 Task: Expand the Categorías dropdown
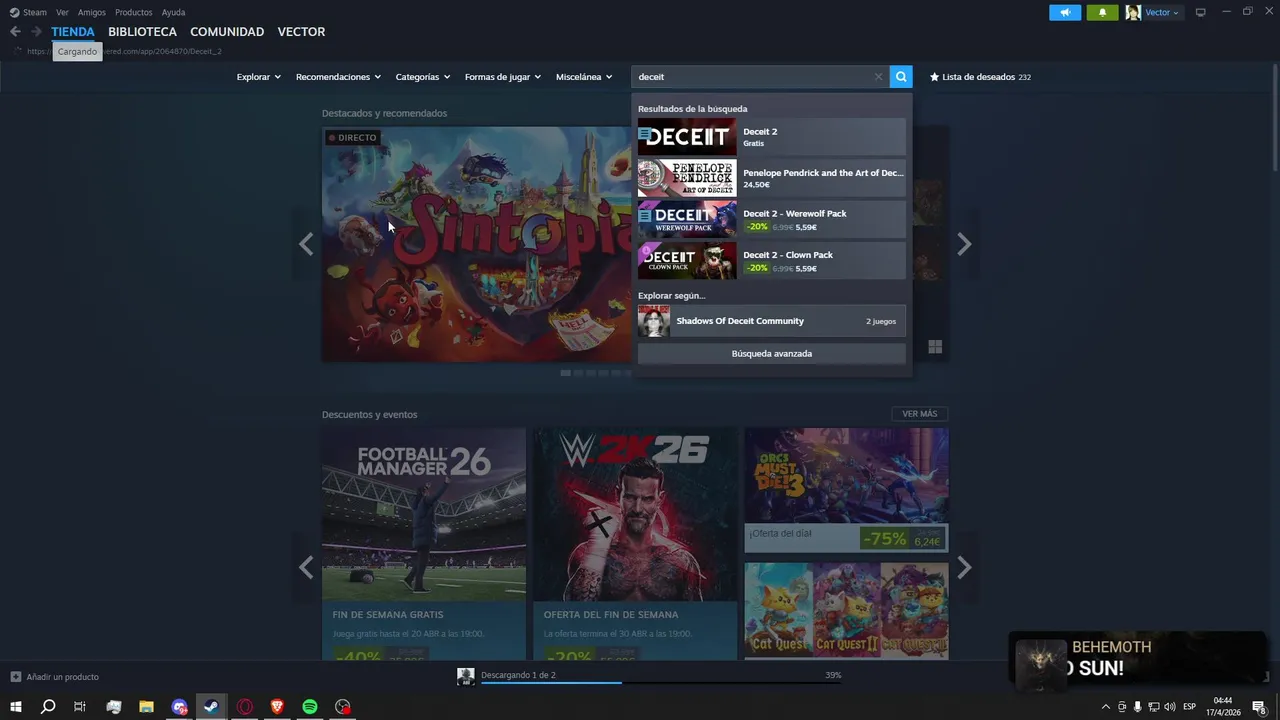point(422,77)
